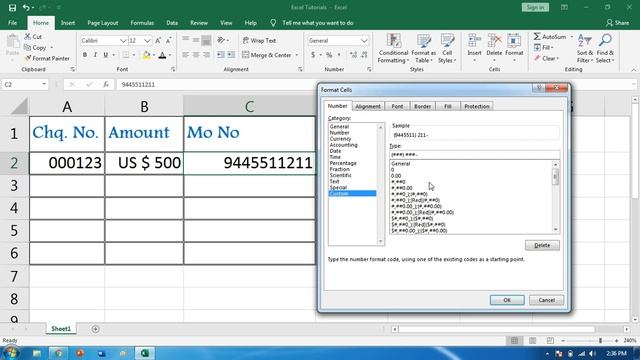Click the orientation text angle icon
The width and height of the screenshot is (640, 360).
pyautogui.click(x=221, y=40)
